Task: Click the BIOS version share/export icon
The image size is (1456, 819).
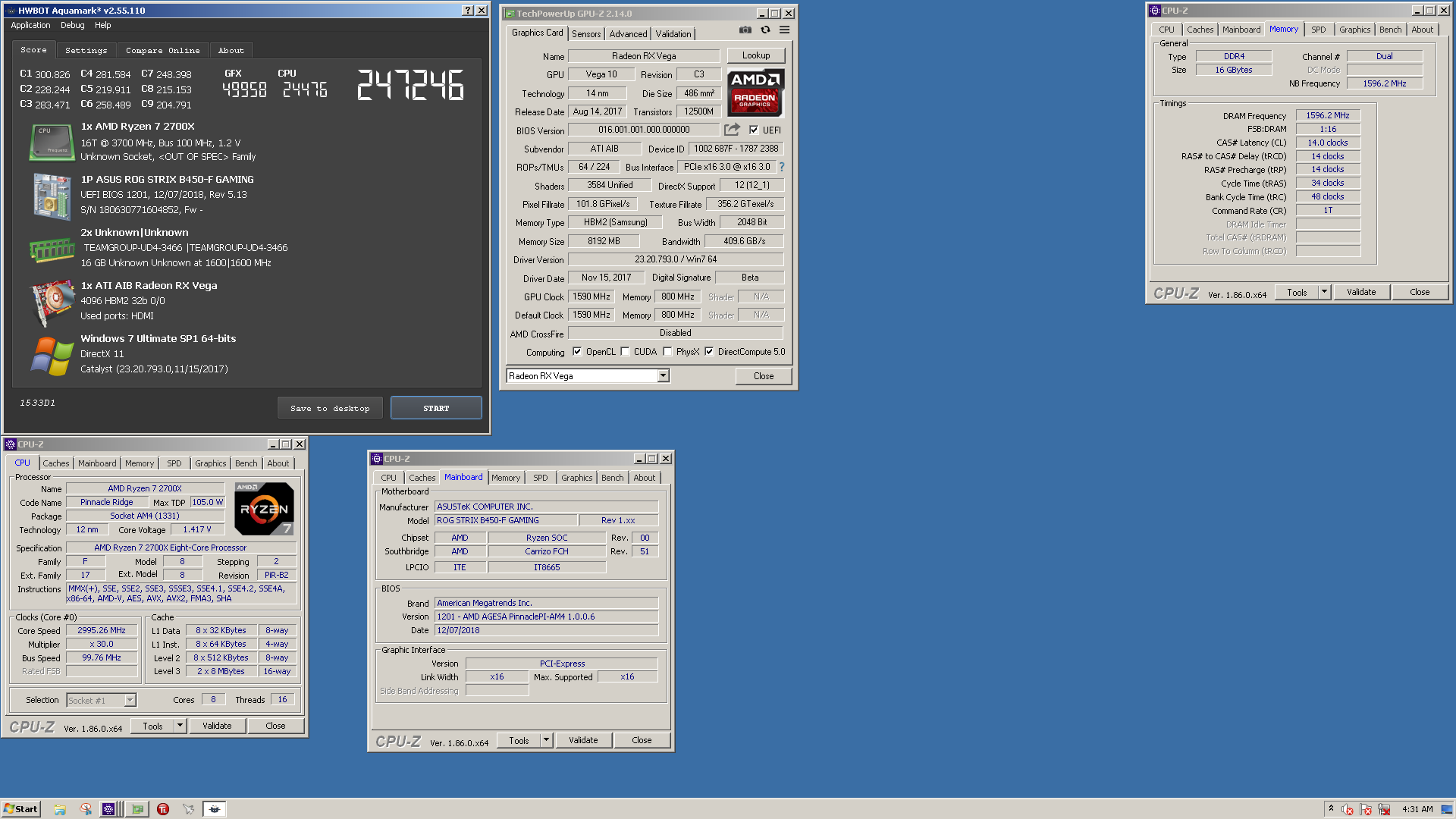Action: (732, 130)
